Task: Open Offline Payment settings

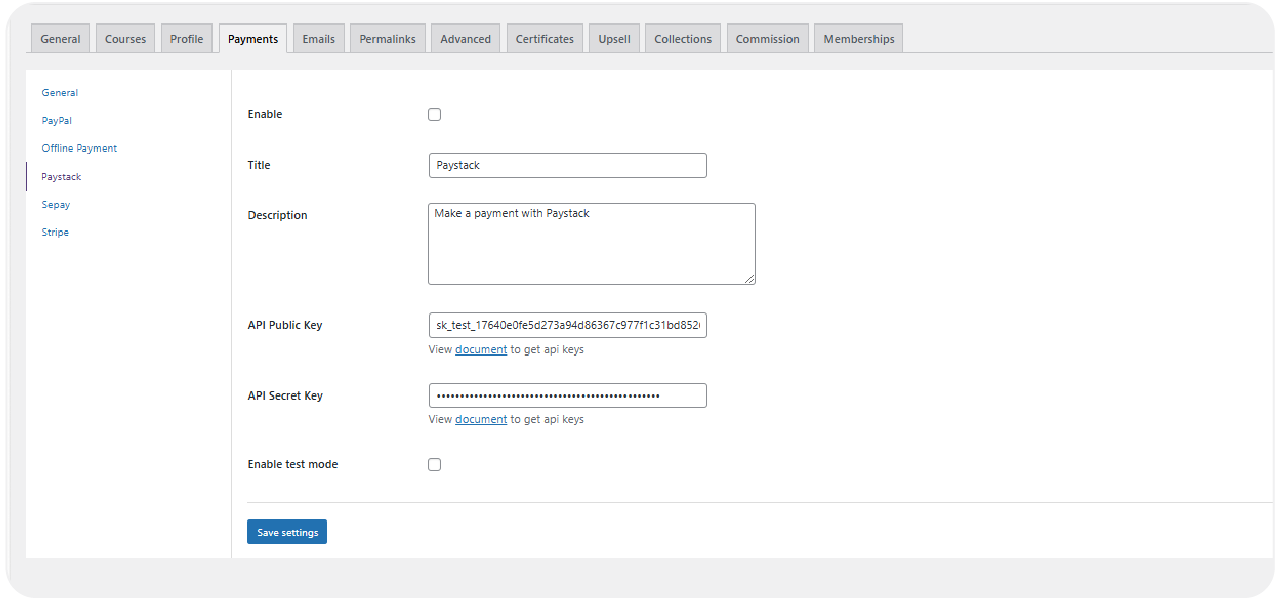Action: 79,147
